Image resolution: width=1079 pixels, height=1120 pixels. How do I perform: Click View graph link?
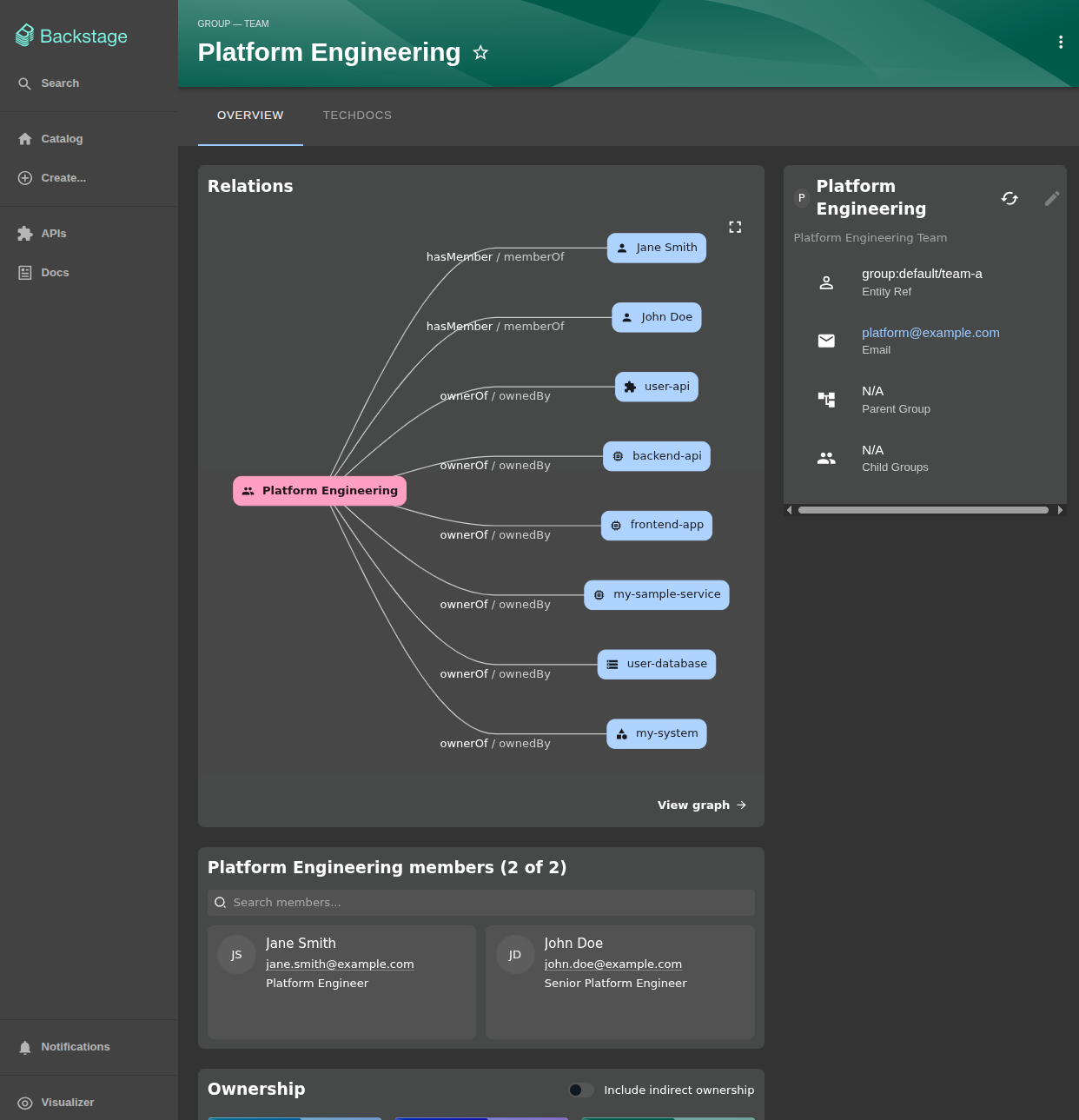coord(702,805)
